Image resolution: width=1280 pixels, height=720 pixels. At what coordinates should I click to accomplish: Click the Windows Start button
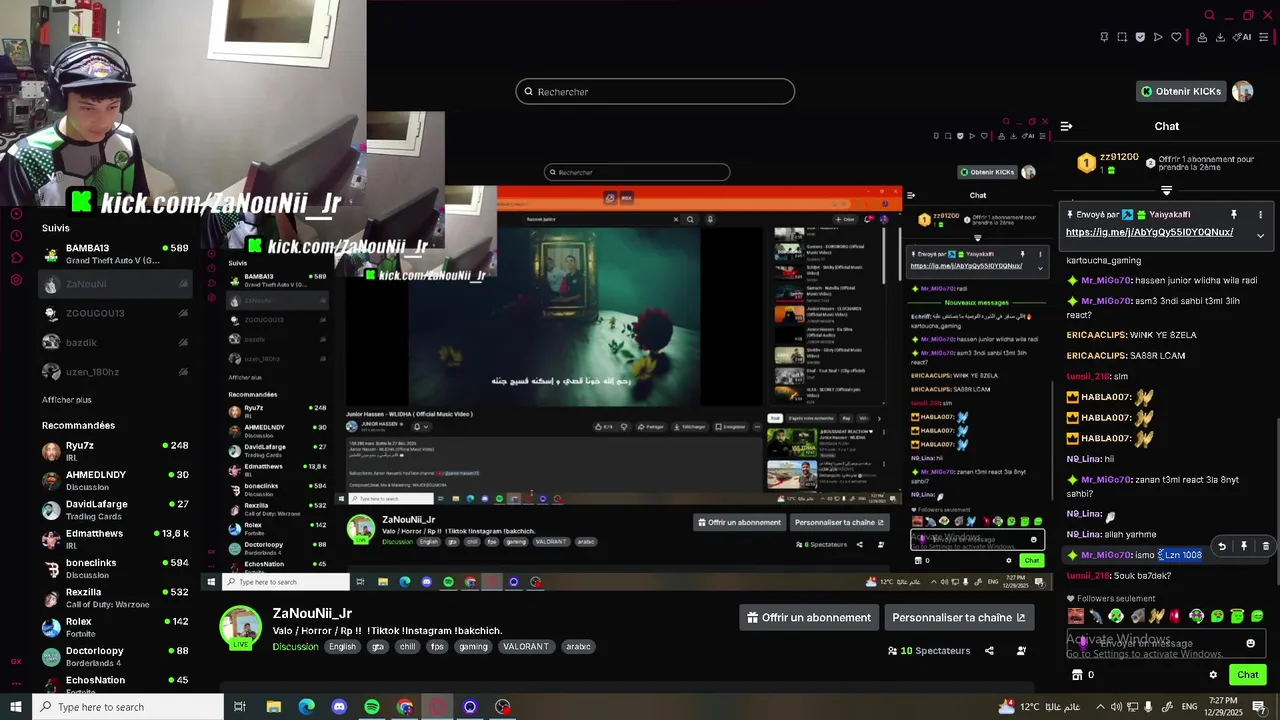click(x=16, y=707)
